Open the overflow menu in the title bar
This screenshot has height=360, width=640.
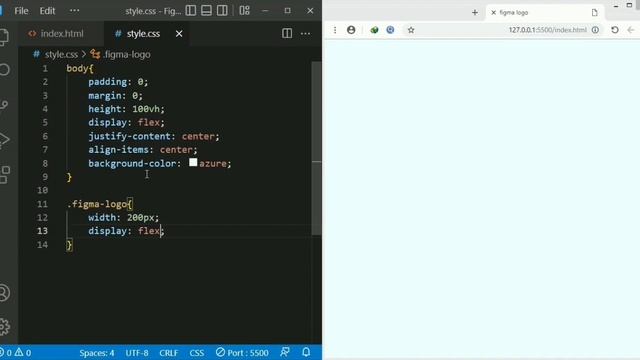click(x=75, y=11)
